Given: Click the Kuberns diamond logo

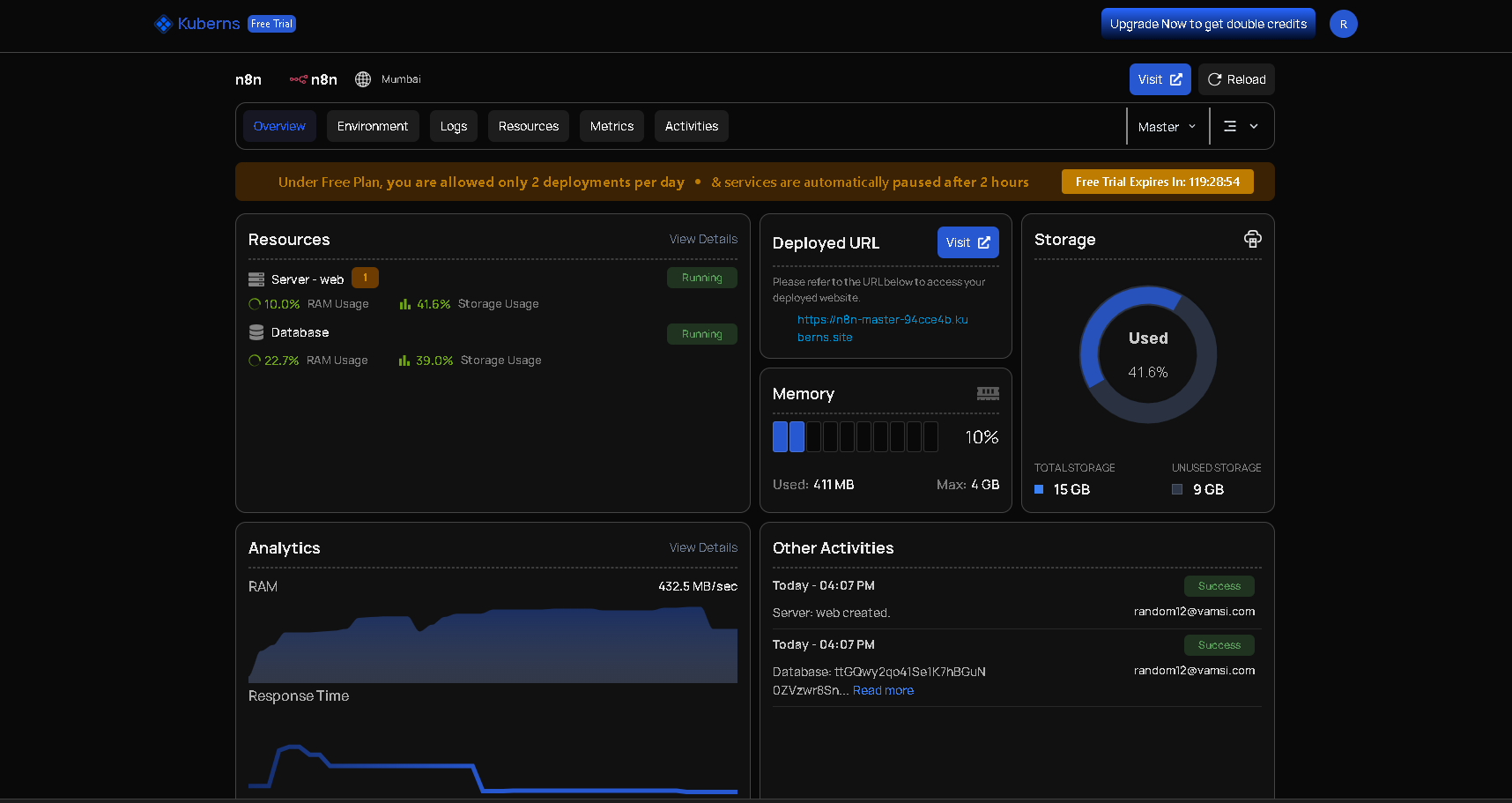Looking at the screenshot, I should tap(163, 24).
